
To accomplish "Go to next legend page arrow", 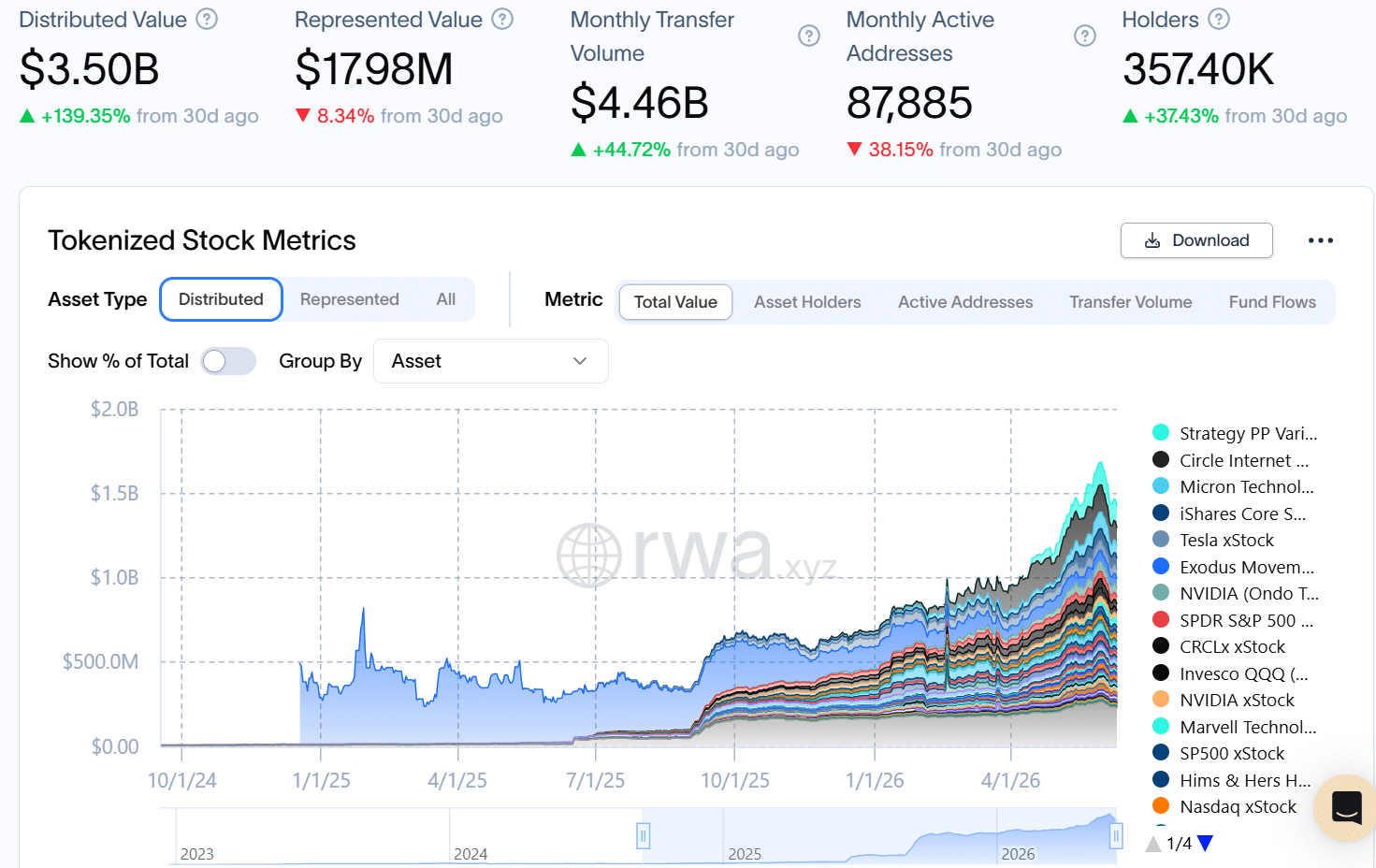I will (1205, 843).
